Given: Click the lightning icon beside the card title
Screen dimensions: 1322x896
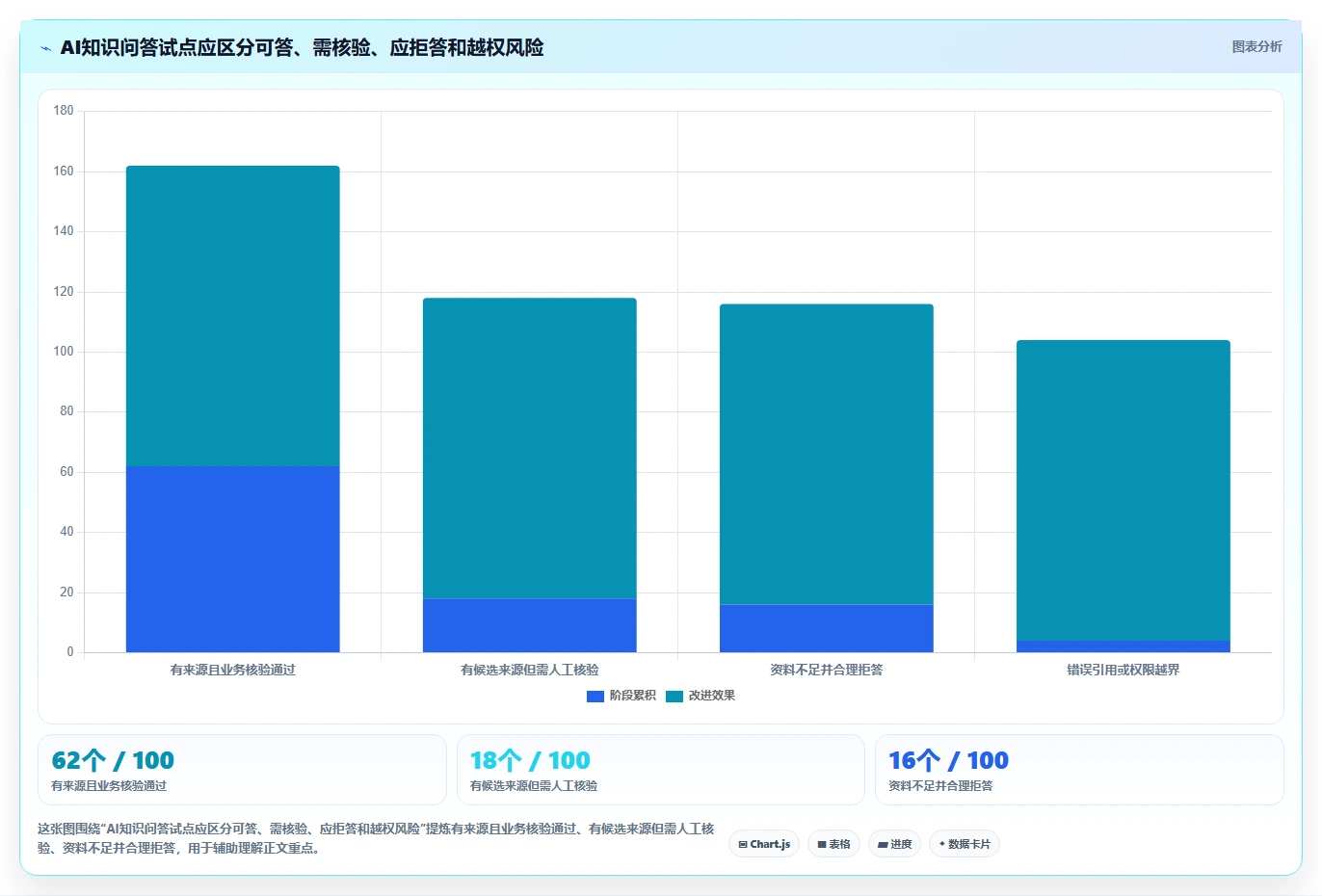Looking at the screenshot, I should point(45,48).
